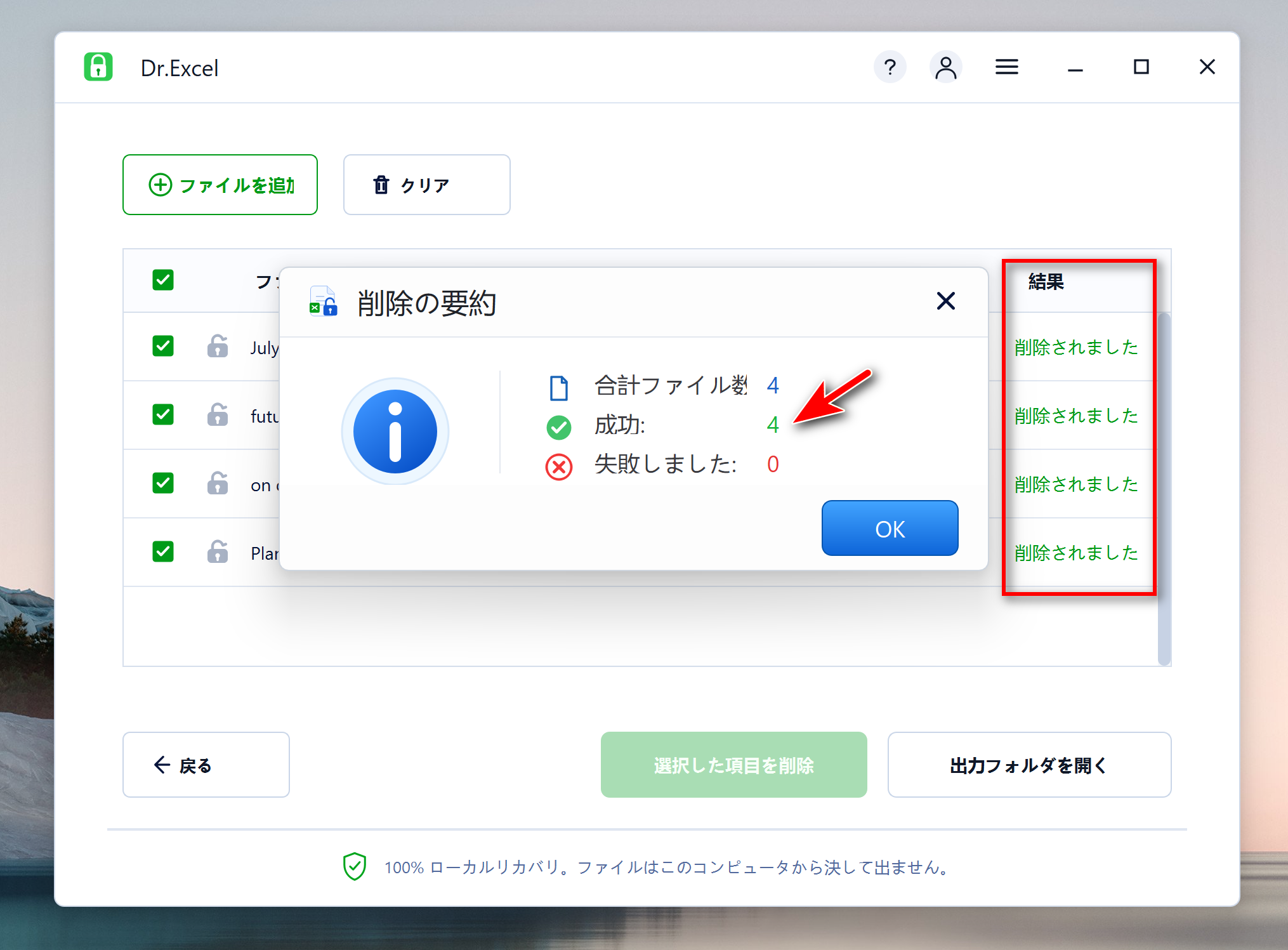The width and height of the screenshot is (1288, 950).
Task: Click the Dr.Excel green lock logo
Action: (x=98, y=67)
